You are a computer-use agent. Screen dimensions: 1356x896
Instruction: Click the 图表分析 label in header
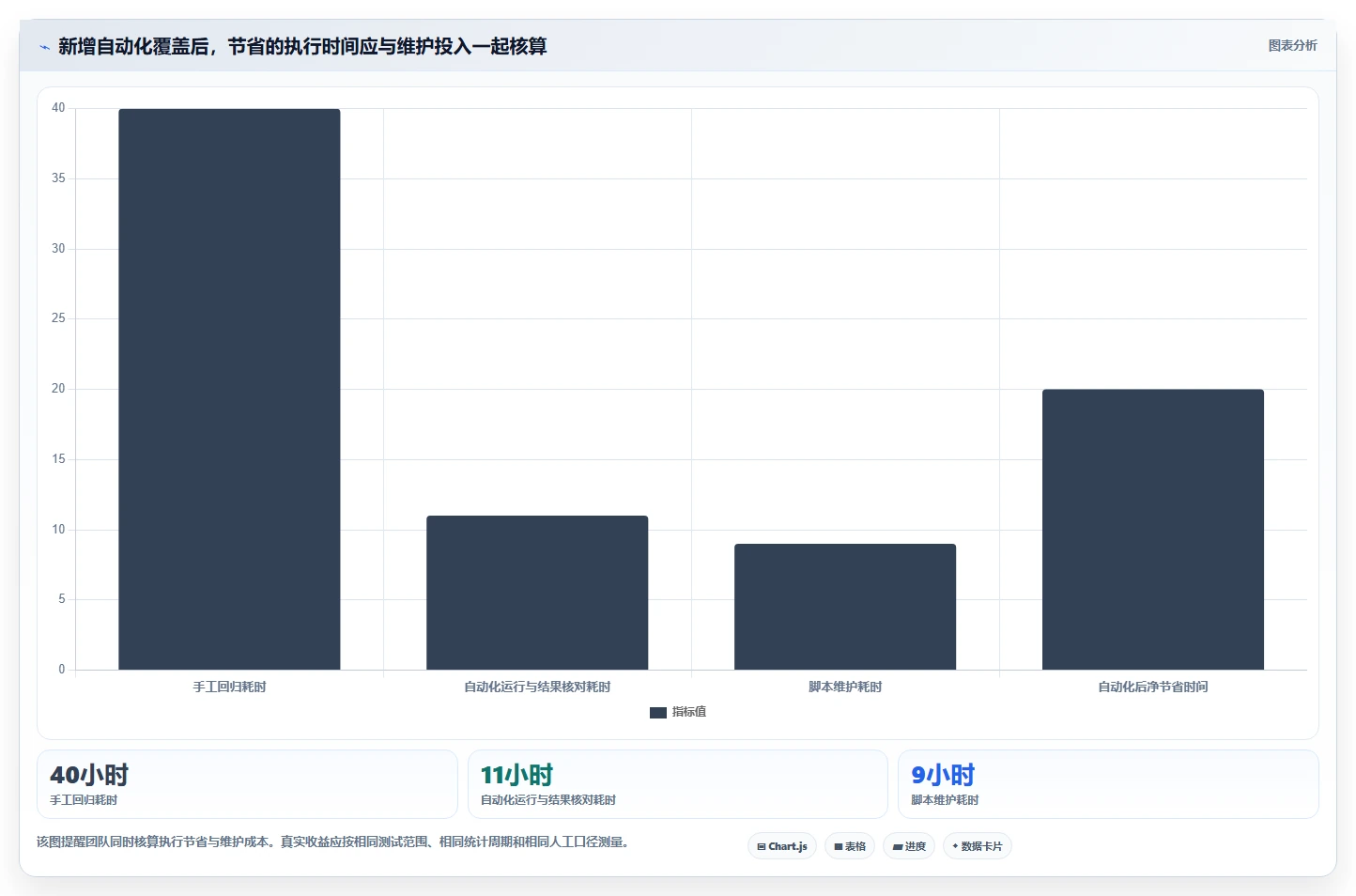coord(1292,45)
